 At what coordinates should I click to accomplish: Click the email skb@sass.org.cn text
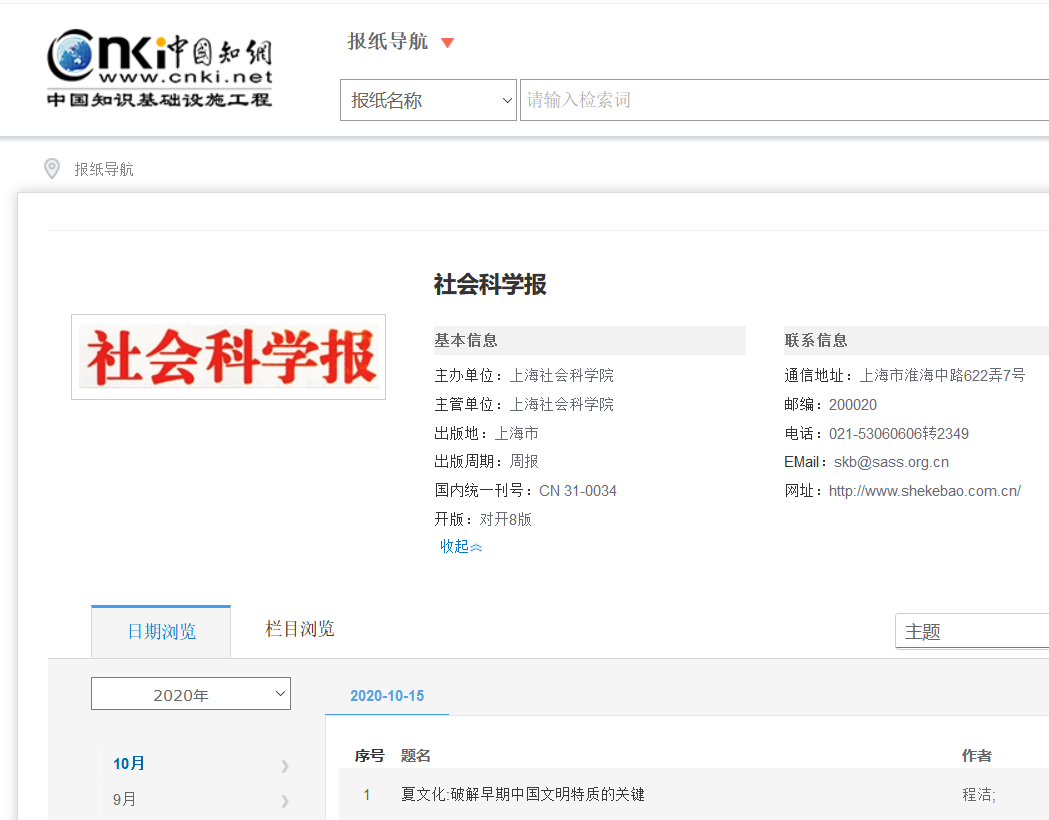pos(891,462)
